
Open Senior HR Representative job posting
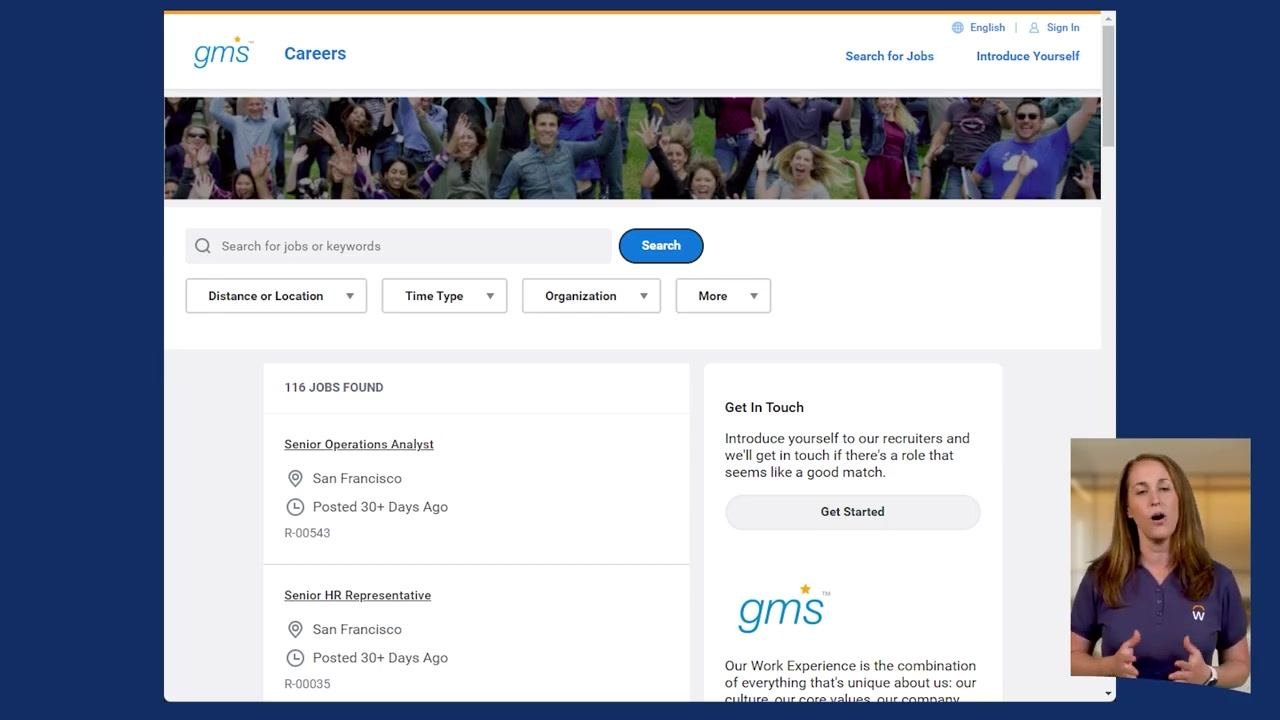pos(357,595)
